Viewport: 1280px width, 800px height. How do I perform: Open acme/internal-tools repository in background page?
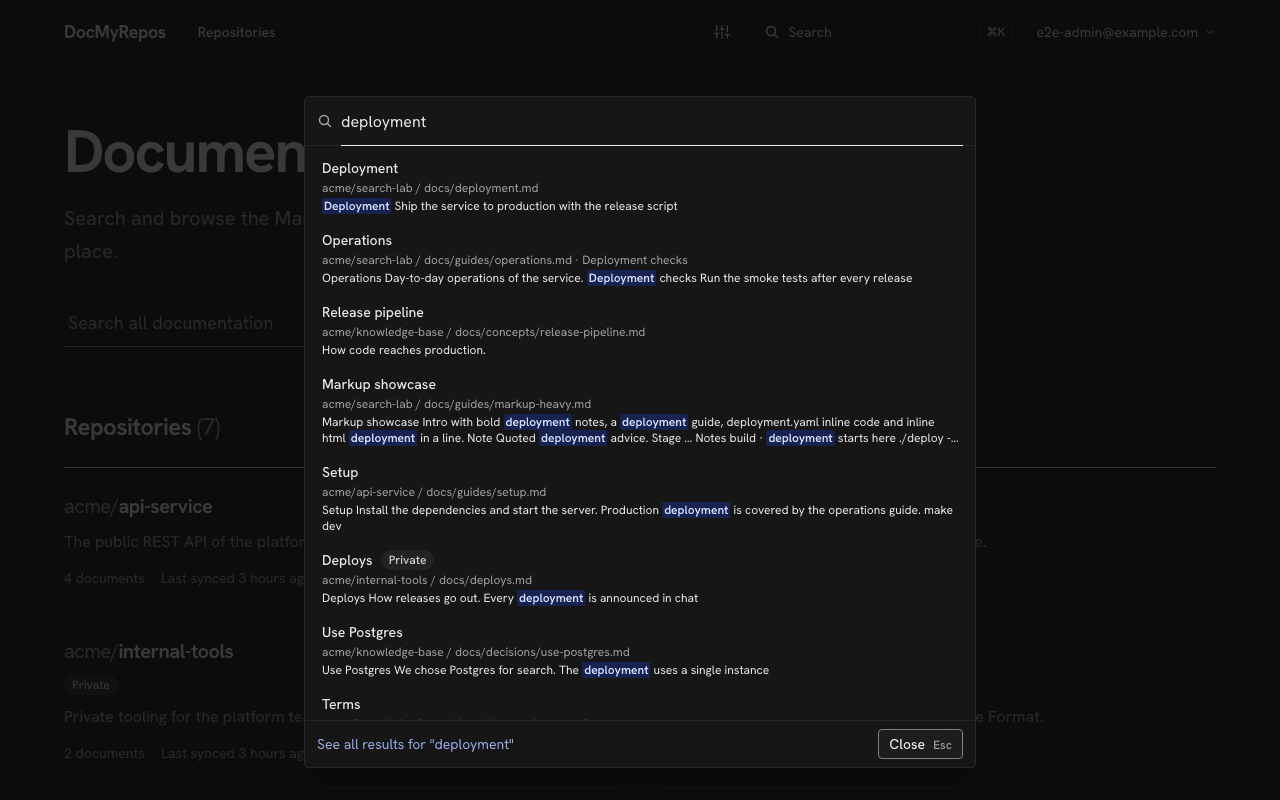148,651
